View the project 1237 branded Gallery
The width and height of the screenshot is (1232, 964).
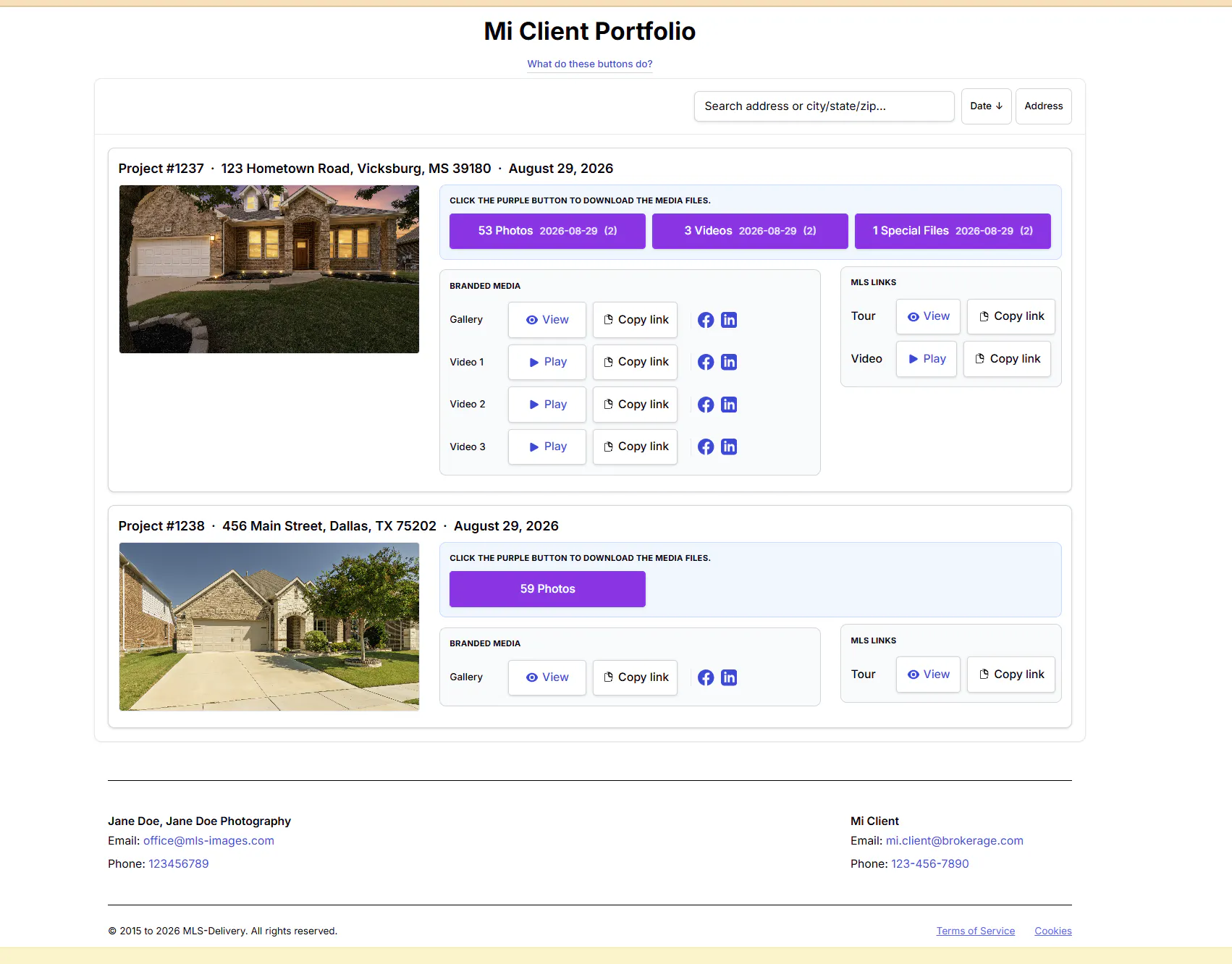(x=547, y=320)
